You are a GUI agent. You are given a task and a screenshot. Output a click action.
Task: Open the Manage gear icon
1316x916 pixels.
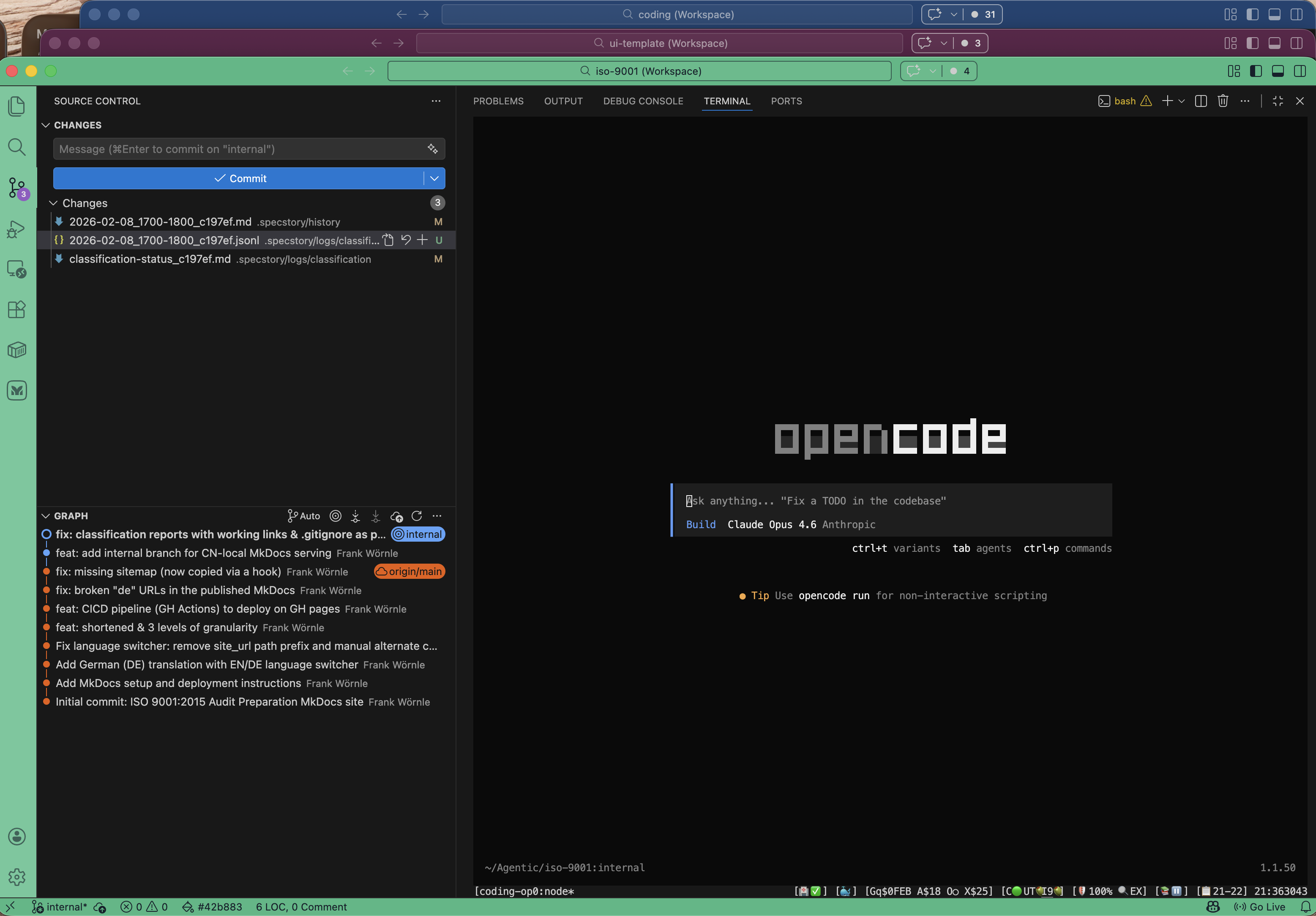coord(16,877)
